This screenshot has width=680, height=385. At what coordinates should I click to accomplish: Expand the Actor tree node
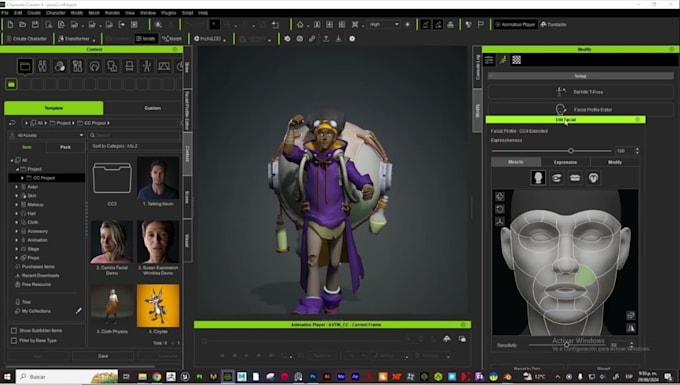[17, 187]
